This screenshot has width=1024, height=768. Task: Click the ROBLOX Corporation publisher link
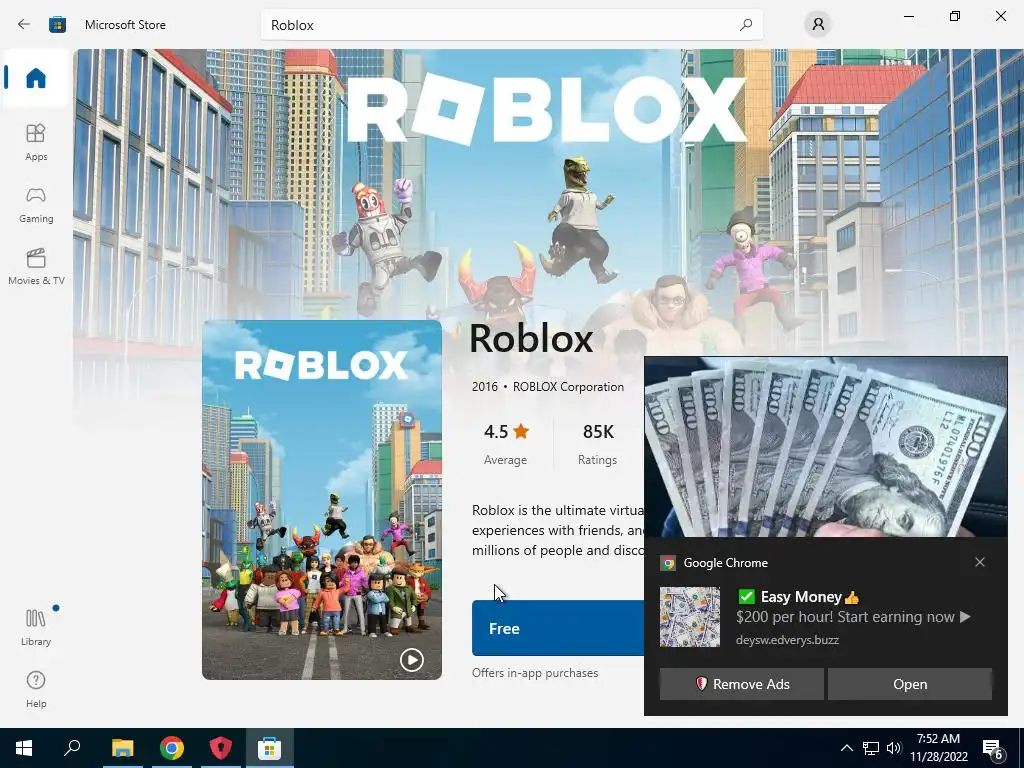pos(568,387)
